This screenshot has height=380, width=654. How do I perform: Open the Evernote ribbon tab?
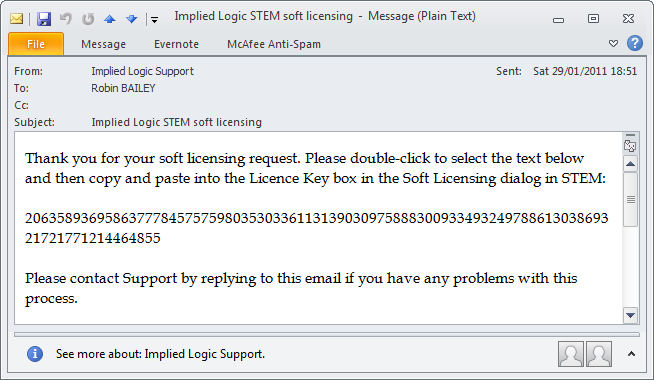pos(176,44)
